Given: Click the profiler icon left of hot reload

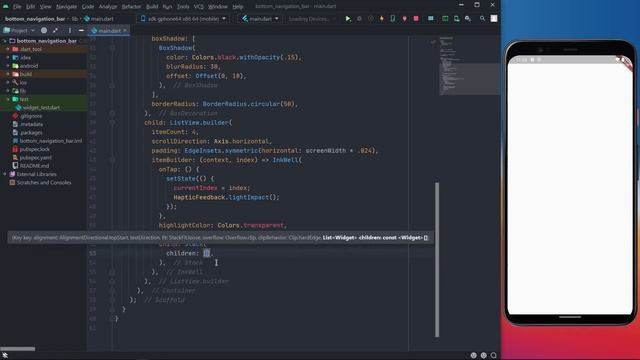Looking at the screenshot, I should 371,19.
